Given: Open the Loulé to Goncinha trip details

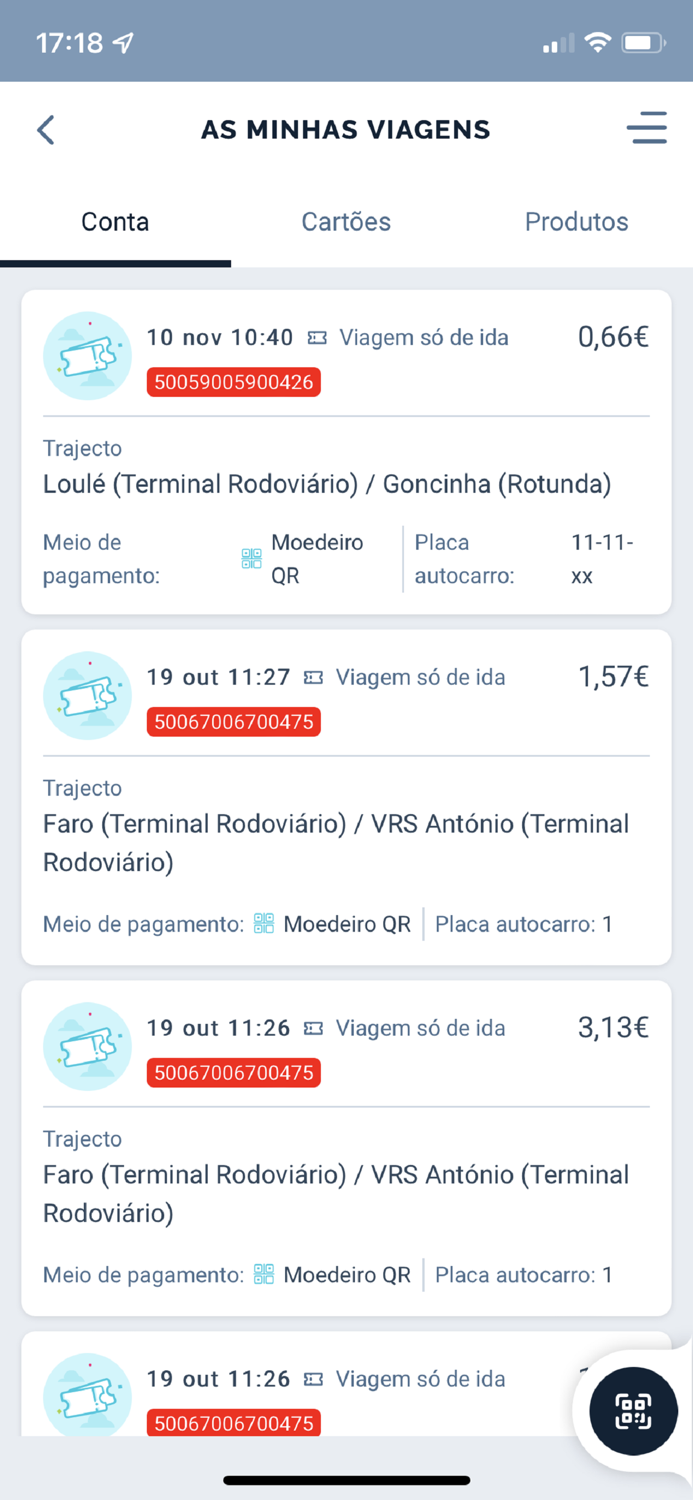Looking at the screenshot, I should pos(346,449).
